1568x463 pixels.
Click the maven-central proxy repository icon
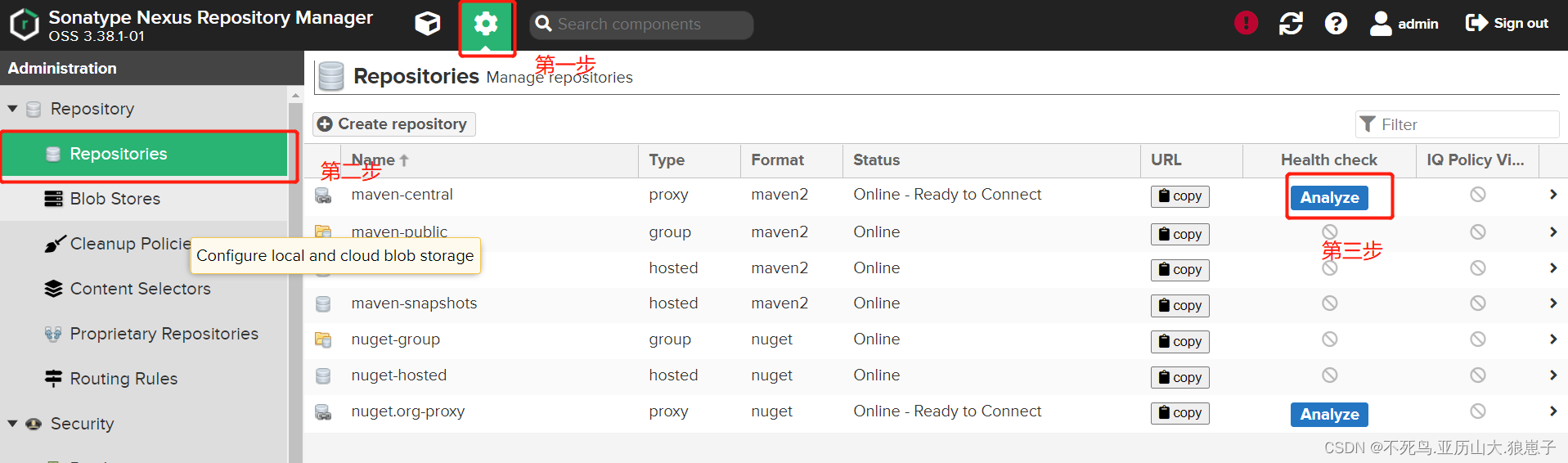tap(323, 196)
